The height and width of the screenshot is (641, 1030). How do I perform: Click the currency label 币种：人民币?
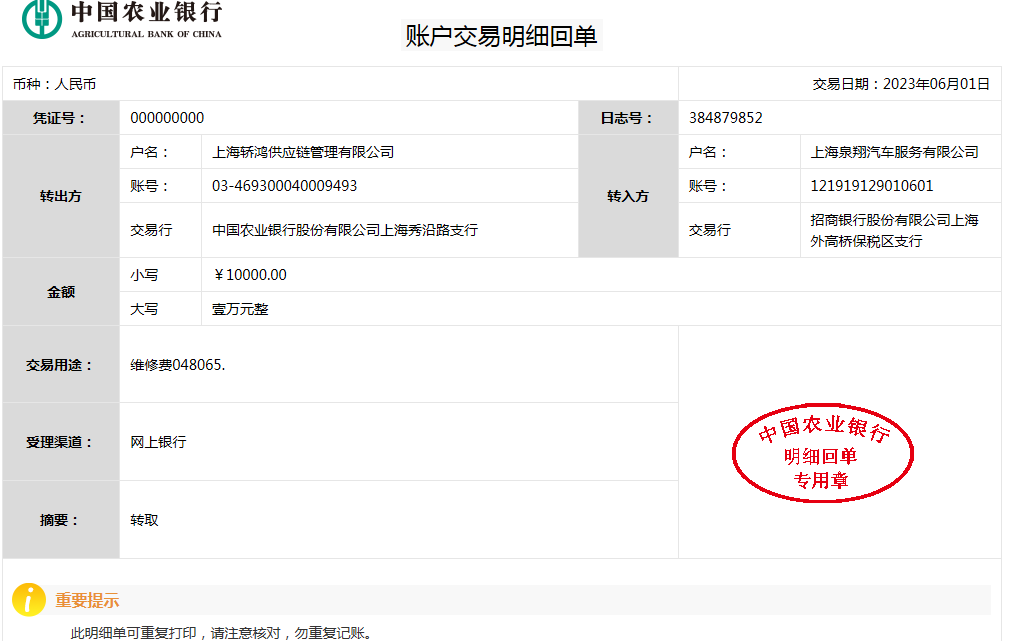pyautogui.click(x=54, y=84)
